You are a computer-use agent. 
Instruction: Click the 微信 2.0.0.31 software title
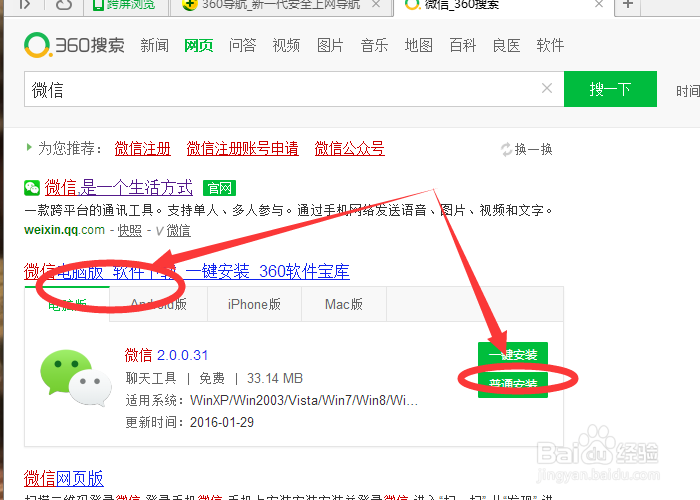pos(166,355)
